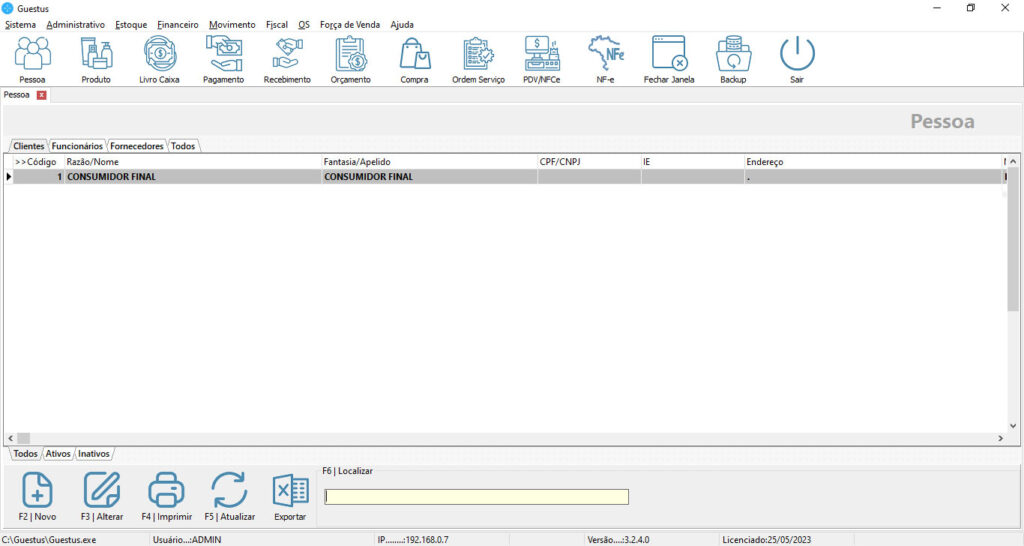Click the F6 Localizar search field
The height and width of the screenshot is (546, 1024).
(476, 497)
